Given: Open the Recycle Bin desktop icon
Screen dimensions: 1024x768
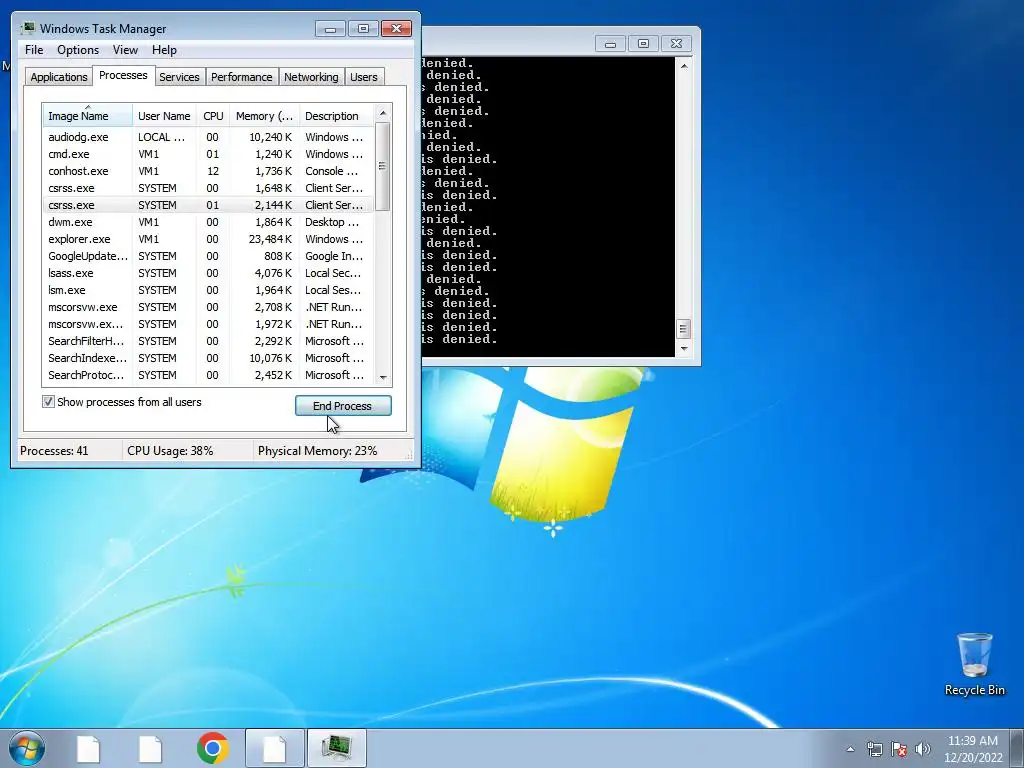Looking at the screenshot, I should coord(974,664).
